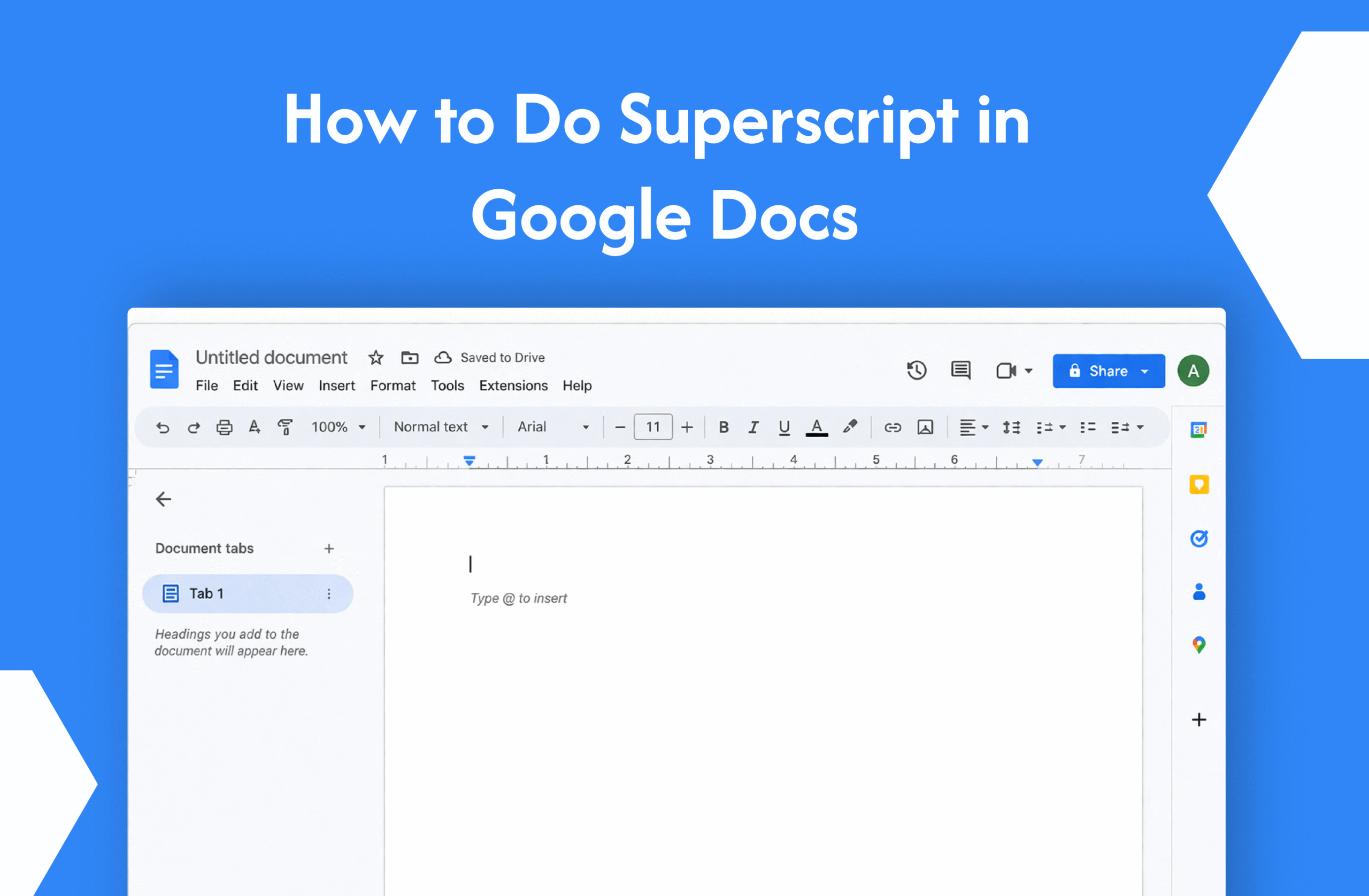Toggle bold formatting

(x=724, y=427)
